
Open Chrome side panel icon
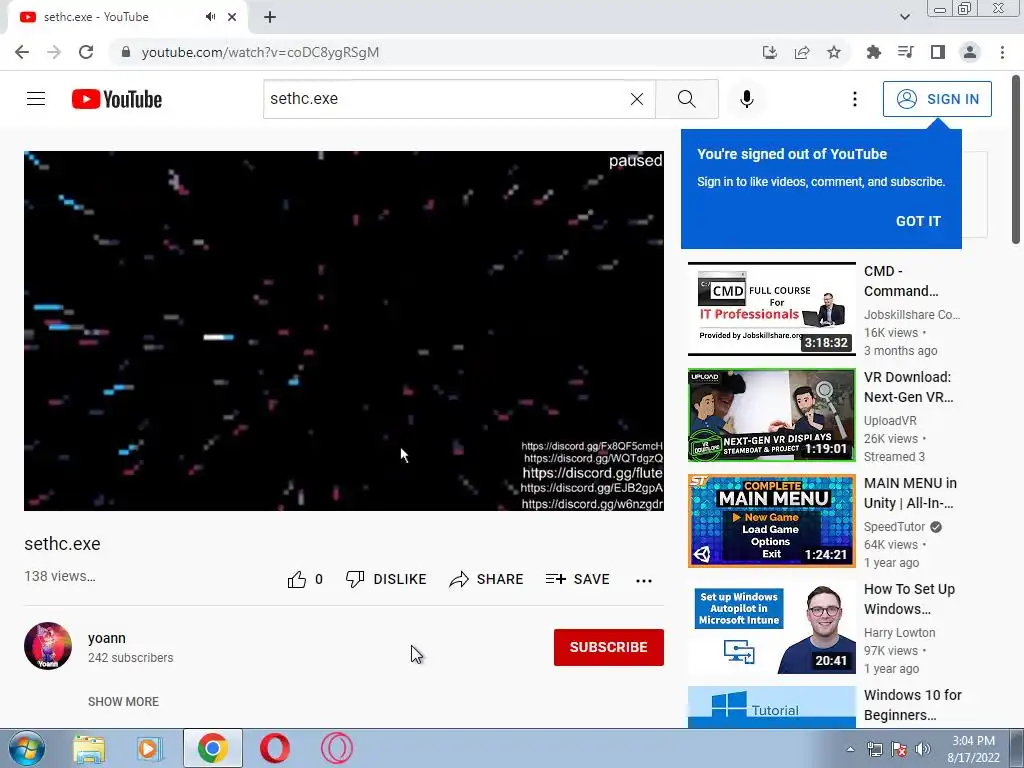[938, 52]
